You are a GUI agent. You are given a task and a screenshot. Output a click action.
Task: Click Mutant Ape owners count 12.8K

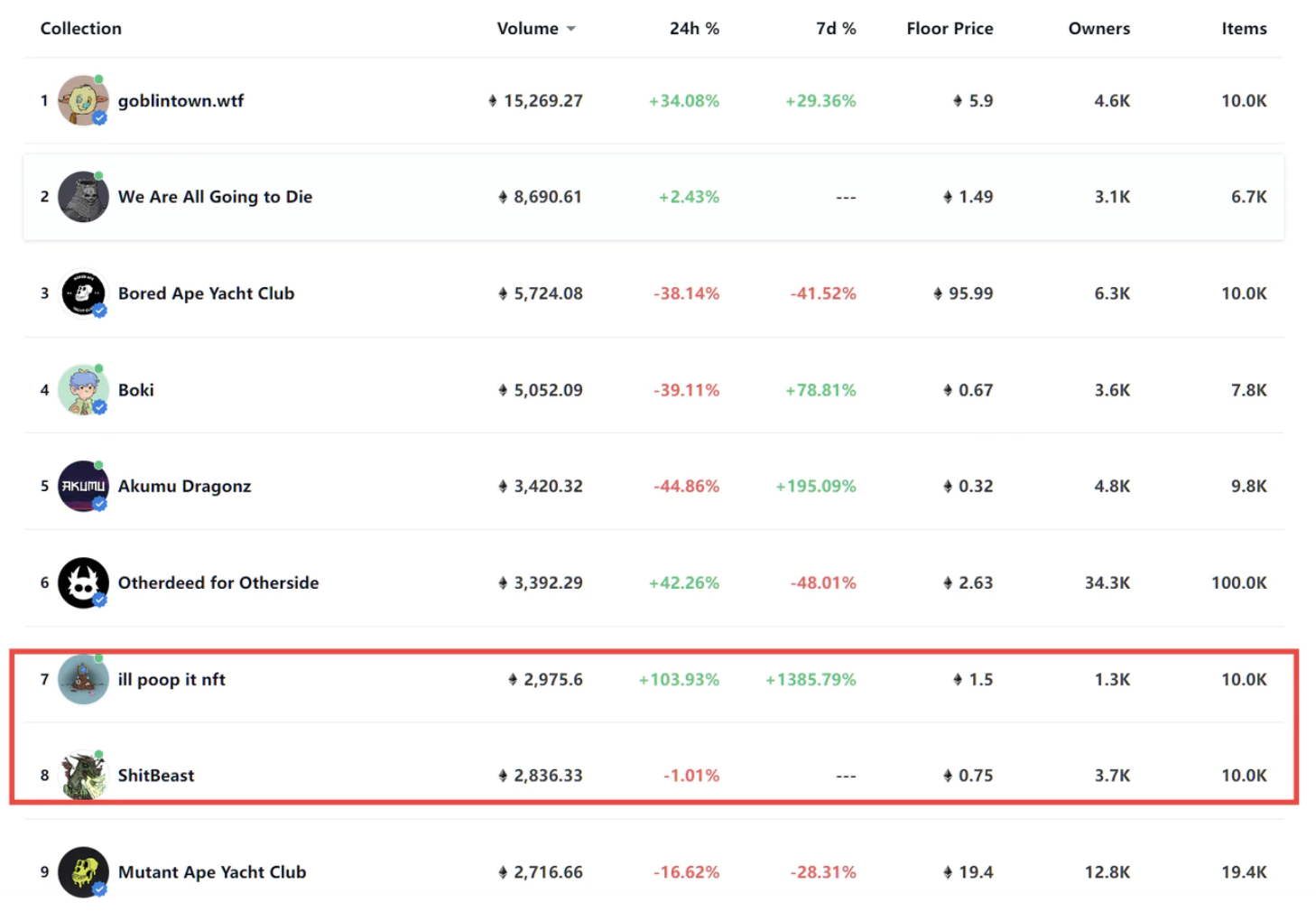(x=1107, y=872)
